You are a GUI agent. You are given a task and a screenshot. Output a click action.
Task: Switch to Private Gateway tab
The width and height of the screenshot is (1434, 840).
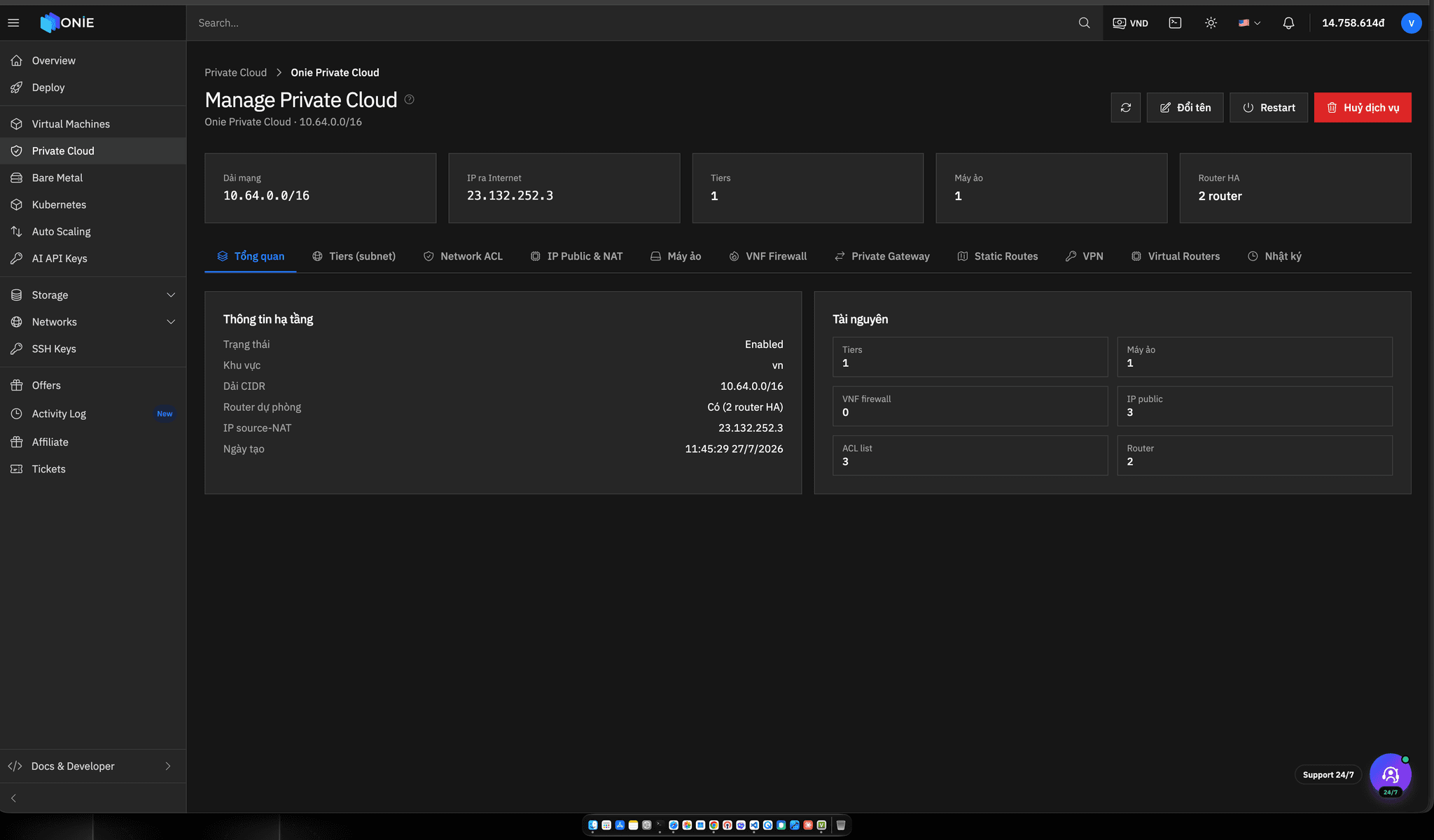coord(882,256)
